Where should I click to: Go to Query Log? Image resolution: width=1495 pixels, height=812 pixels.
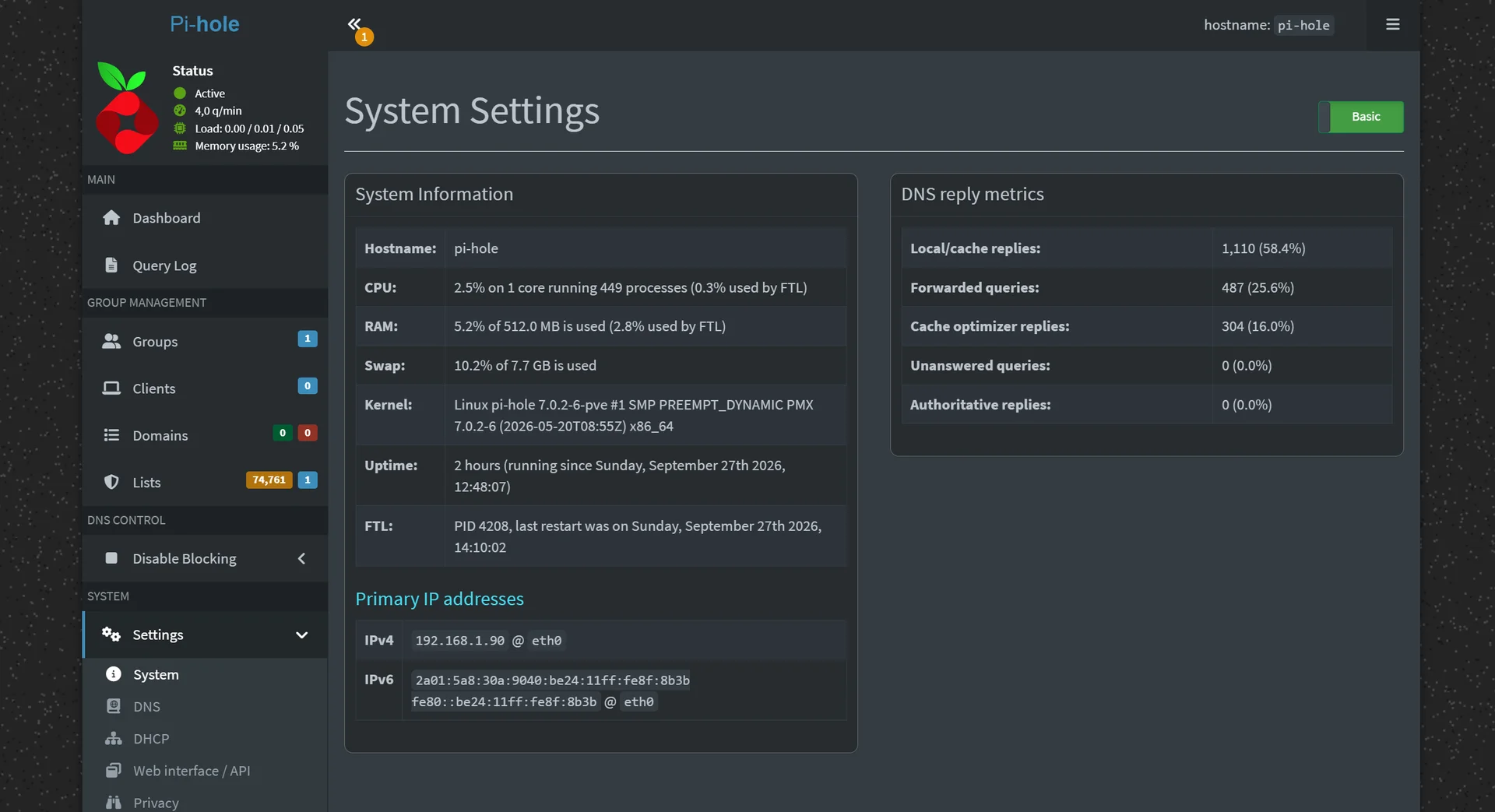(206, 265)
